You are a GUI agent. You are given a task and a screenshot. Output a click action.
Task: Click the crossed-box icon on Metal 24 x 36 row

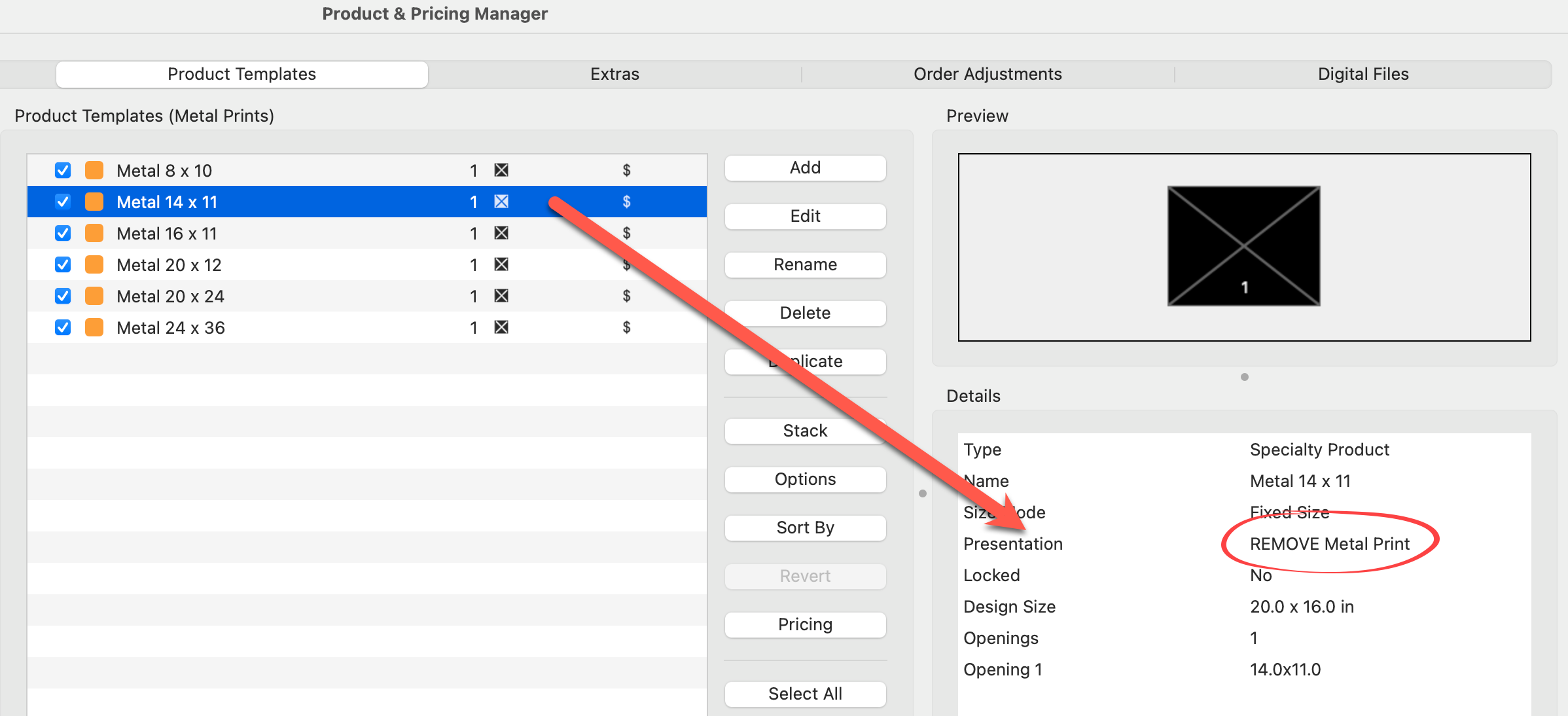coord(501,327)
